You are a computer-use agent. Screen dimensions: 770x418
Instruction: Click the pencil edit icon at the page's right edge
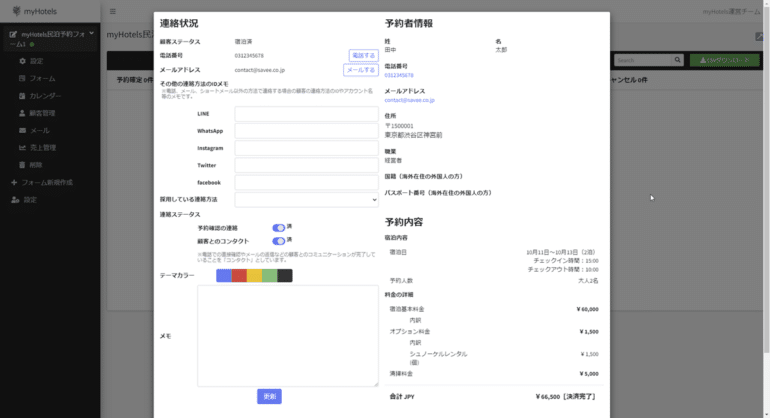(759, 36)
